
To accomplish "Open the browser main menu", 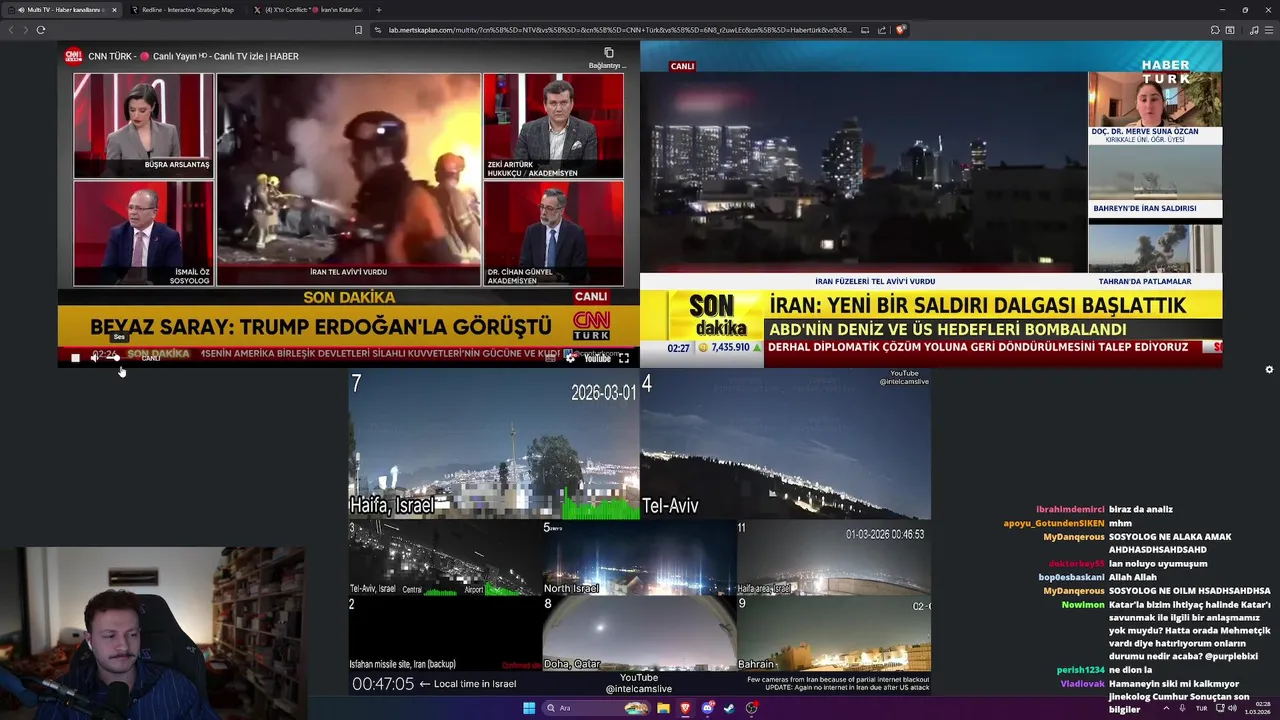I will [x=1269, y=30].
